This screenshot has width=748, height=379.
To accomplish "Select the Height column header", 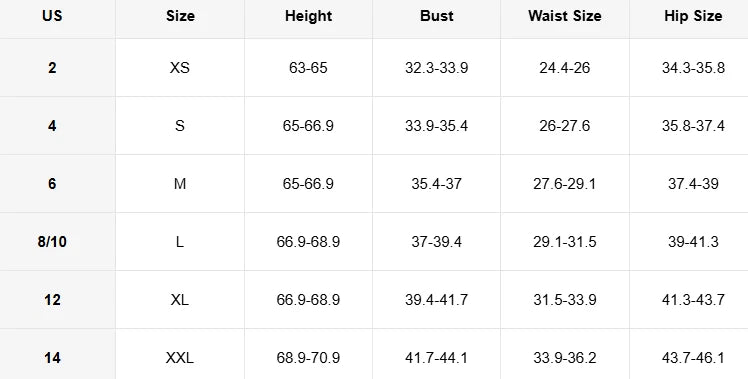I will [308, 16].
